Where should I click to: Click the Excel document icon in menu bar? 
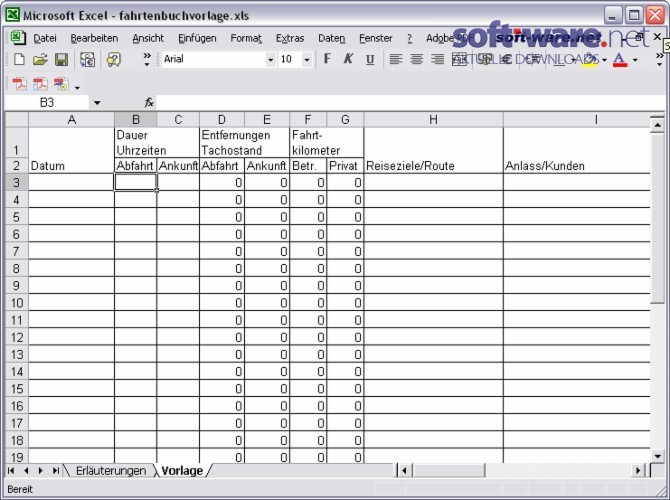pos(18,38)
